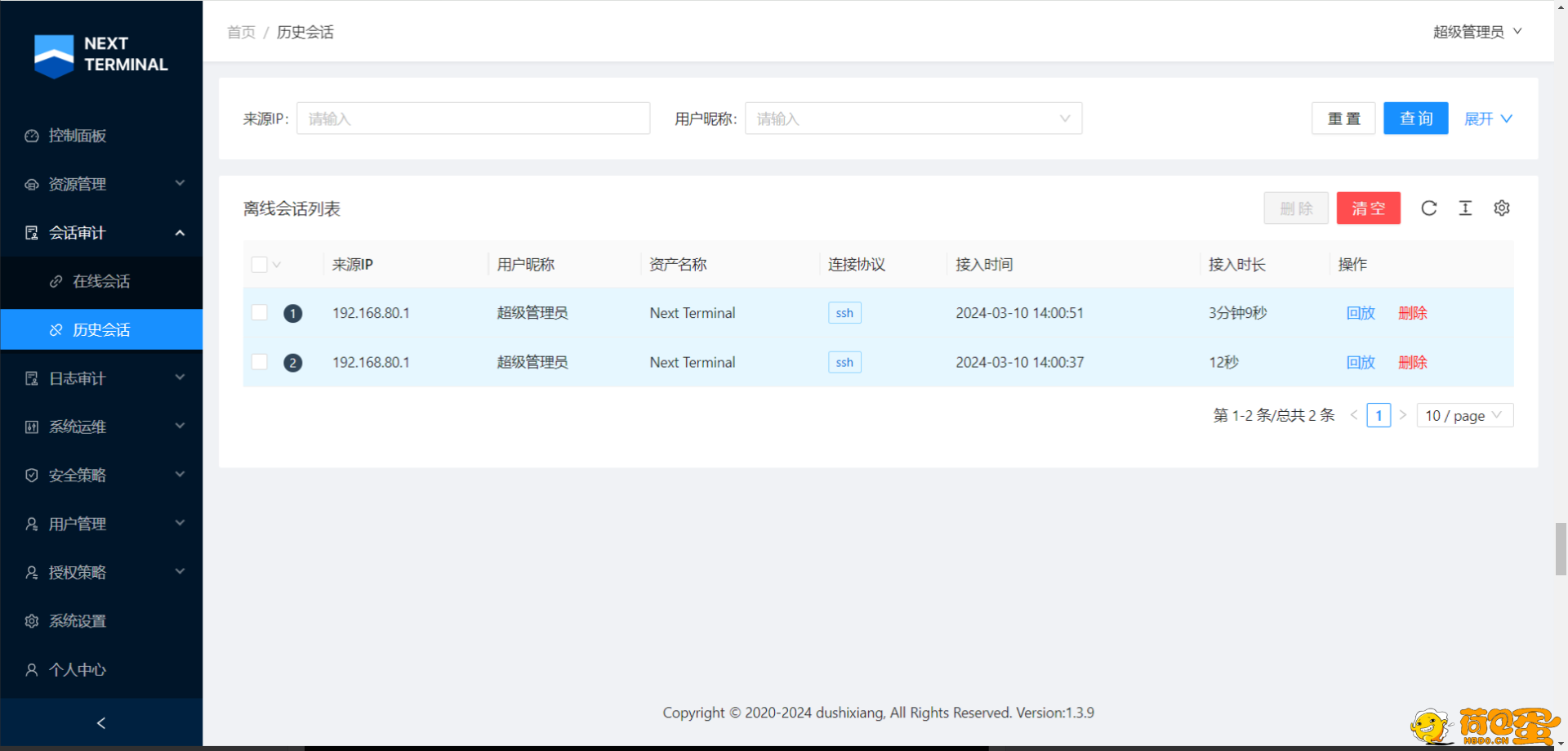Image resolution: width=1568 pixels, height=751 pixels.
Task: Expand the 系统运维 menu chevron
Action: pos(180,426)
